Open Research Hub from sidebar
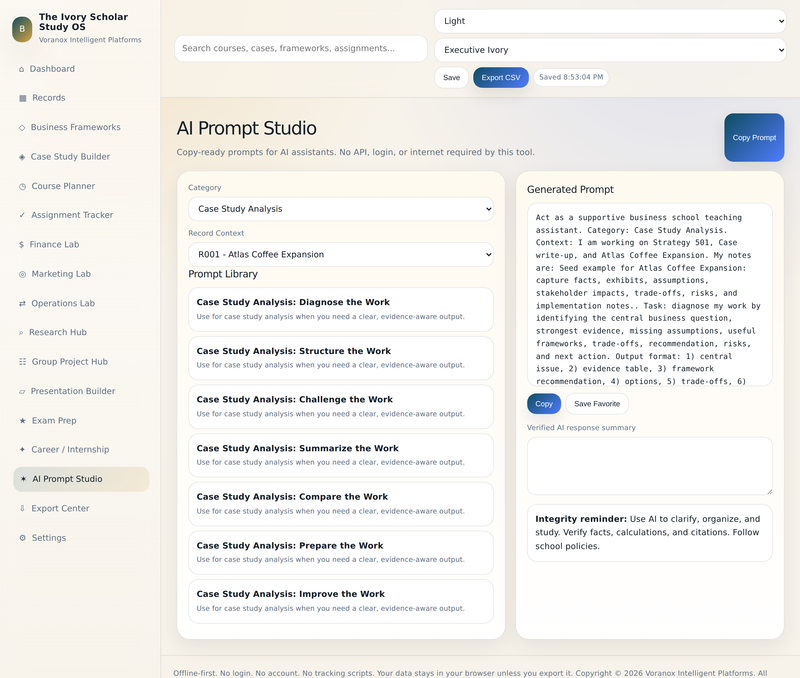800x678 pixels. [x=81, y=333]
